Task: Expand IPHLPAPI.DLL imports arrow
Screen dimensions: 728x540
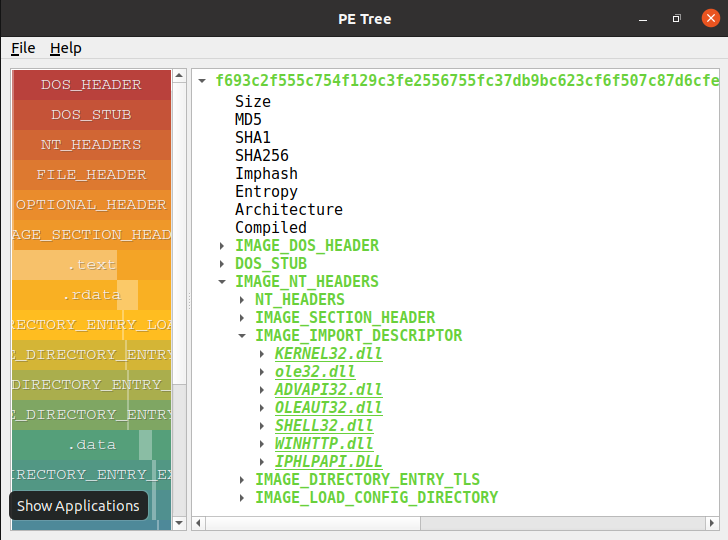Action: click(262, 462)
